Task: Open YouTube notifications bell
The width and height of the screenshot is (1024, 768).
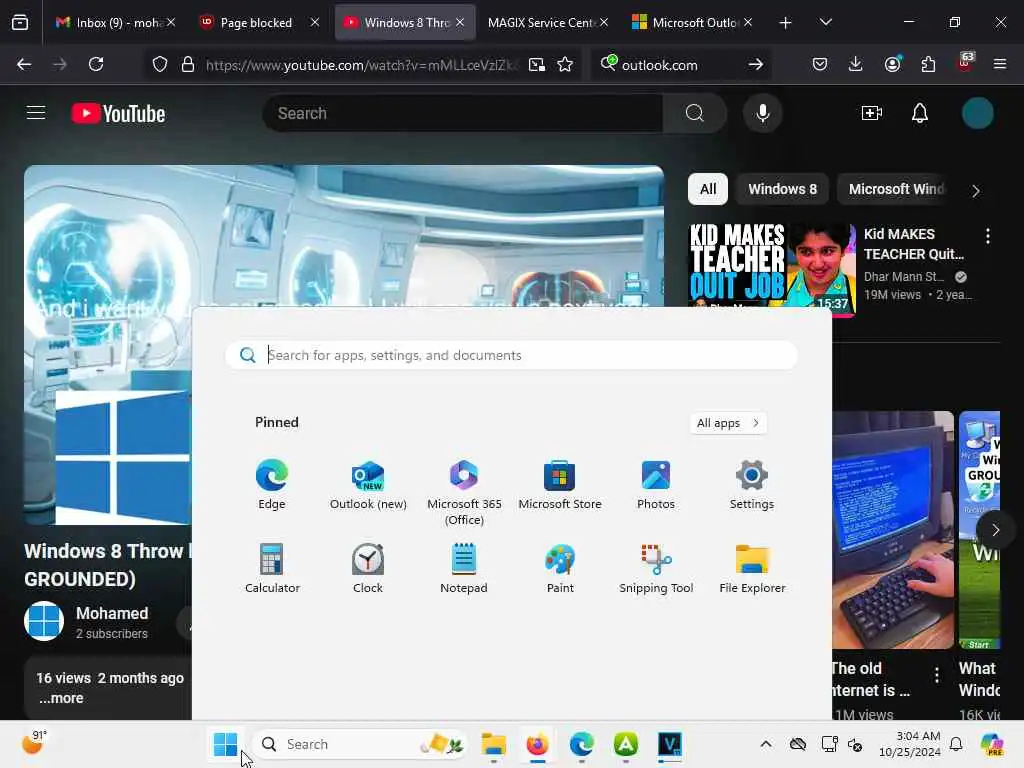Action: 920,113
